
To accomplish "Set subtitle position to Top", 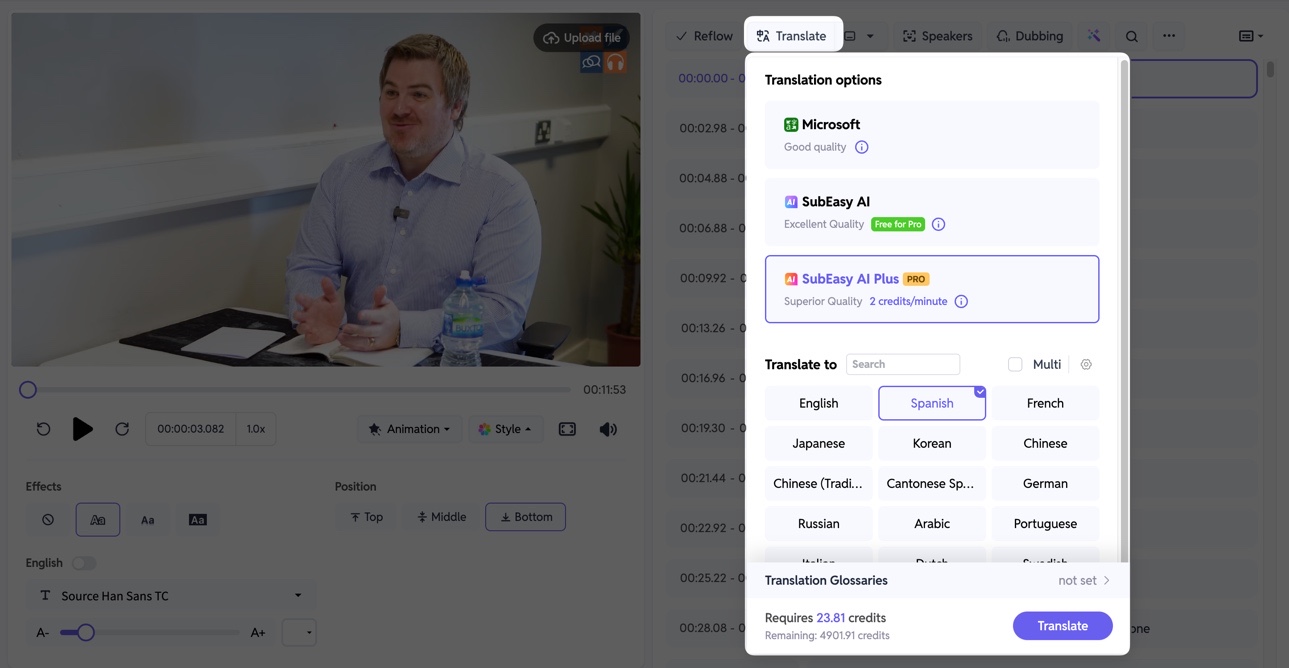I will coord(367,517).
